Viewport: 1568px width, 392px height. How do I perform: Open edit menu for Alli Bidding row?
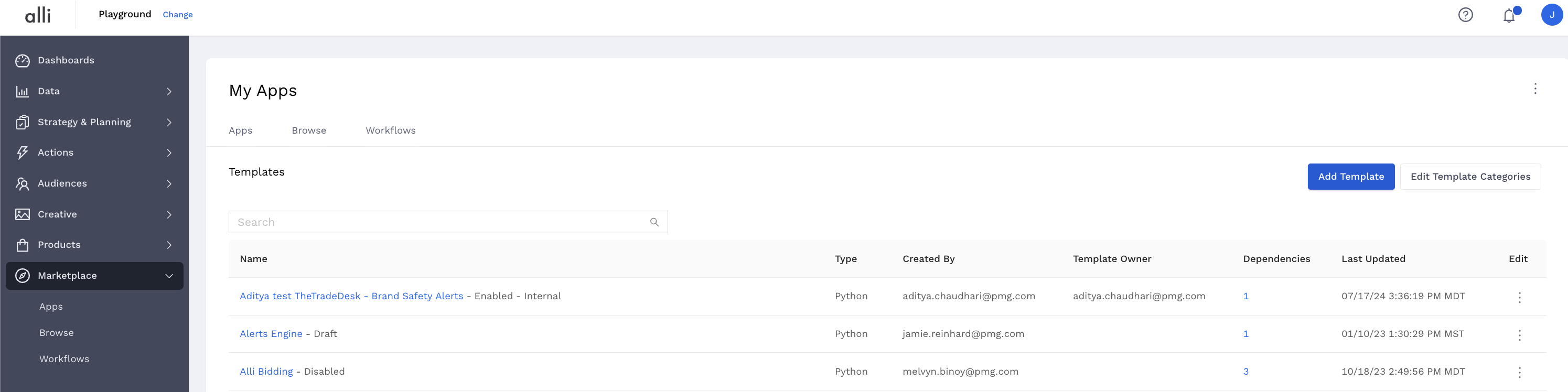tap(1519, 373)
